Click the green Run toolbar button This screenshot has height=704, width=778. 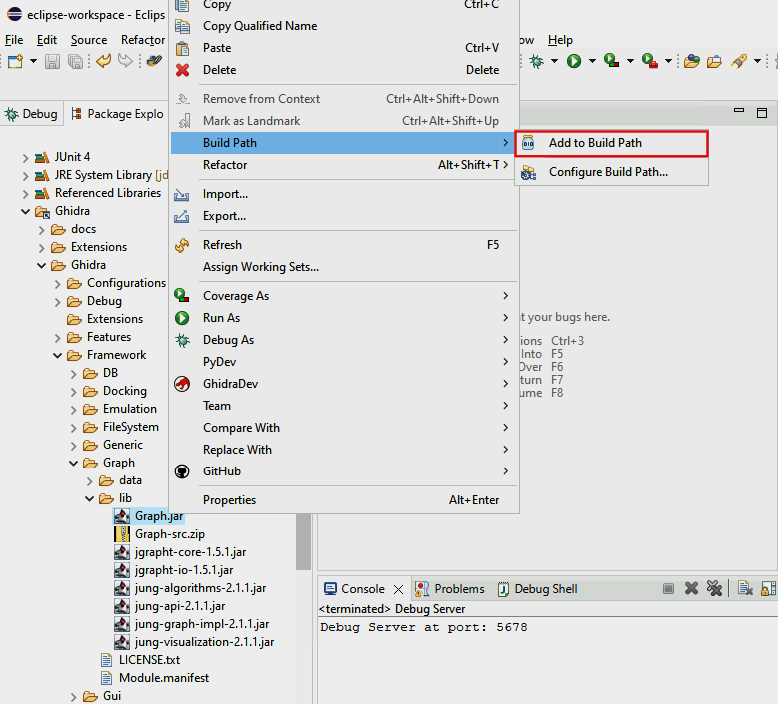click(x=574, y=61)
